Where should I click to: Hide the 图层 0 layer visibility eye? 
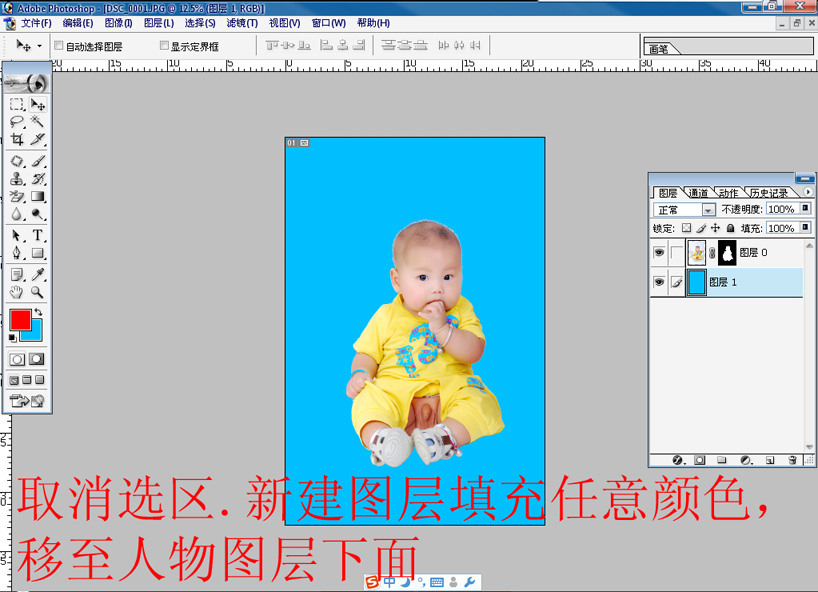click(x=660, y=253)
